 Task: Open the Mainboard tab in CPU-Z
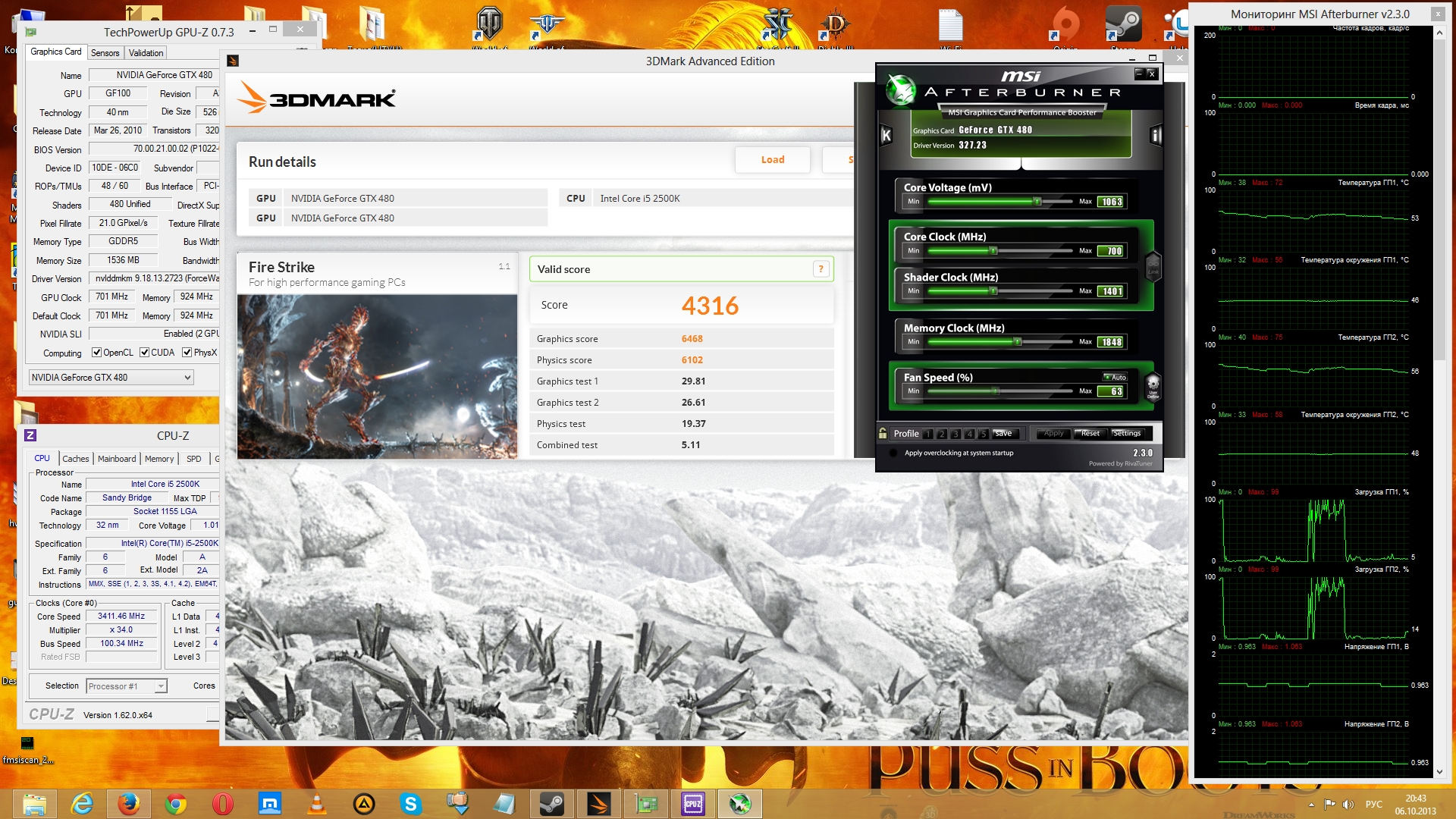(117, 459)
